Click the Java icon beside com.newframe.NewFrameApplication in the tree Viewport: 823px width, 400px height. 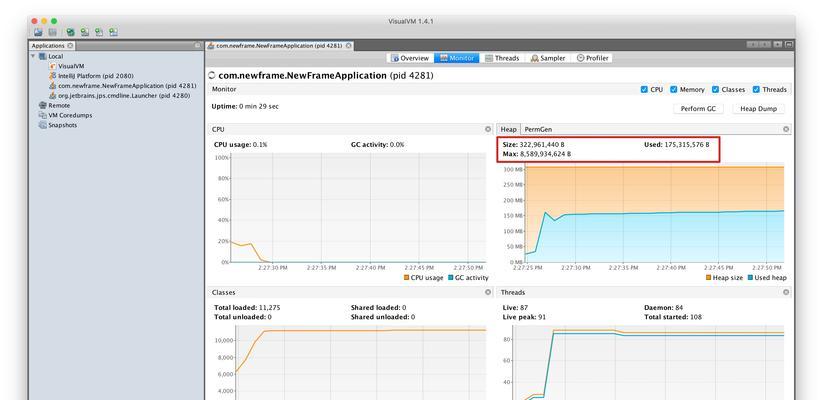(52, 86)
